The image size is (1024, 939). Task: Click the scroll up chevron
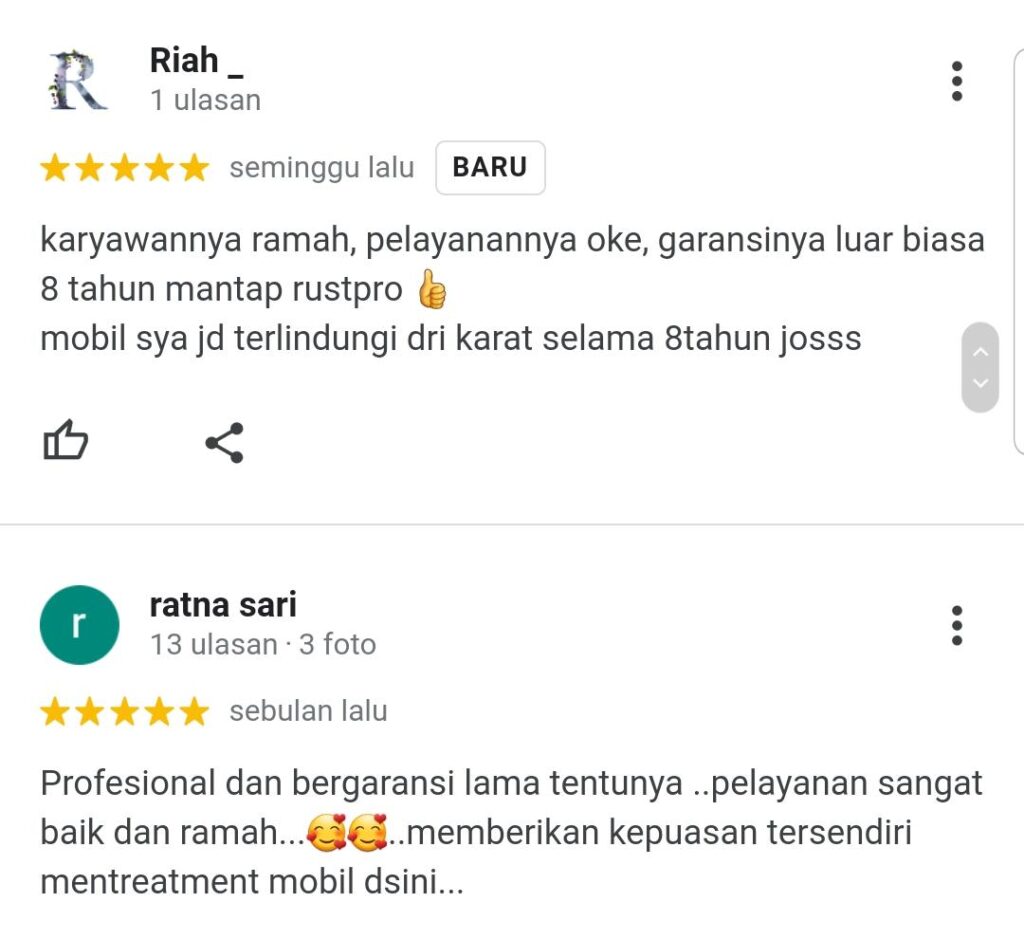click(980, 352)
